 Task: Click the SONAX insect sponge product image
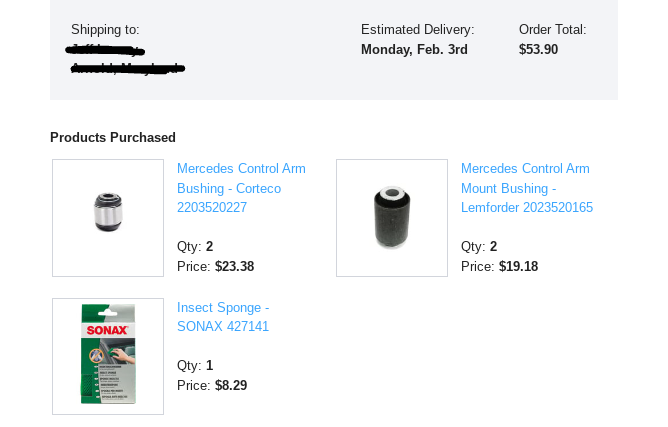pos(108,356)
